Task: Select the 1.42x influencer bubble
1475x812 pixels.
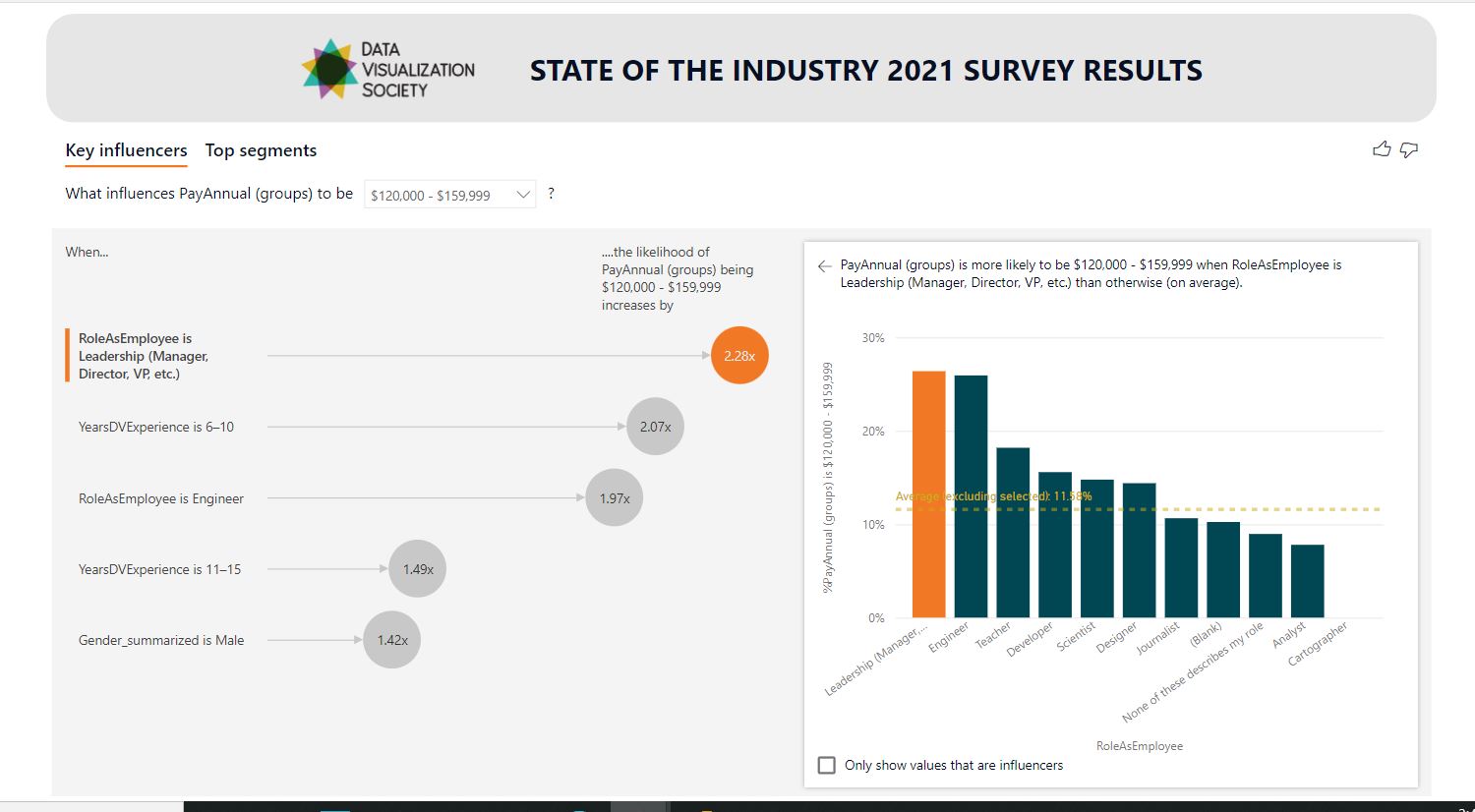Action: [x=392, y=640]
